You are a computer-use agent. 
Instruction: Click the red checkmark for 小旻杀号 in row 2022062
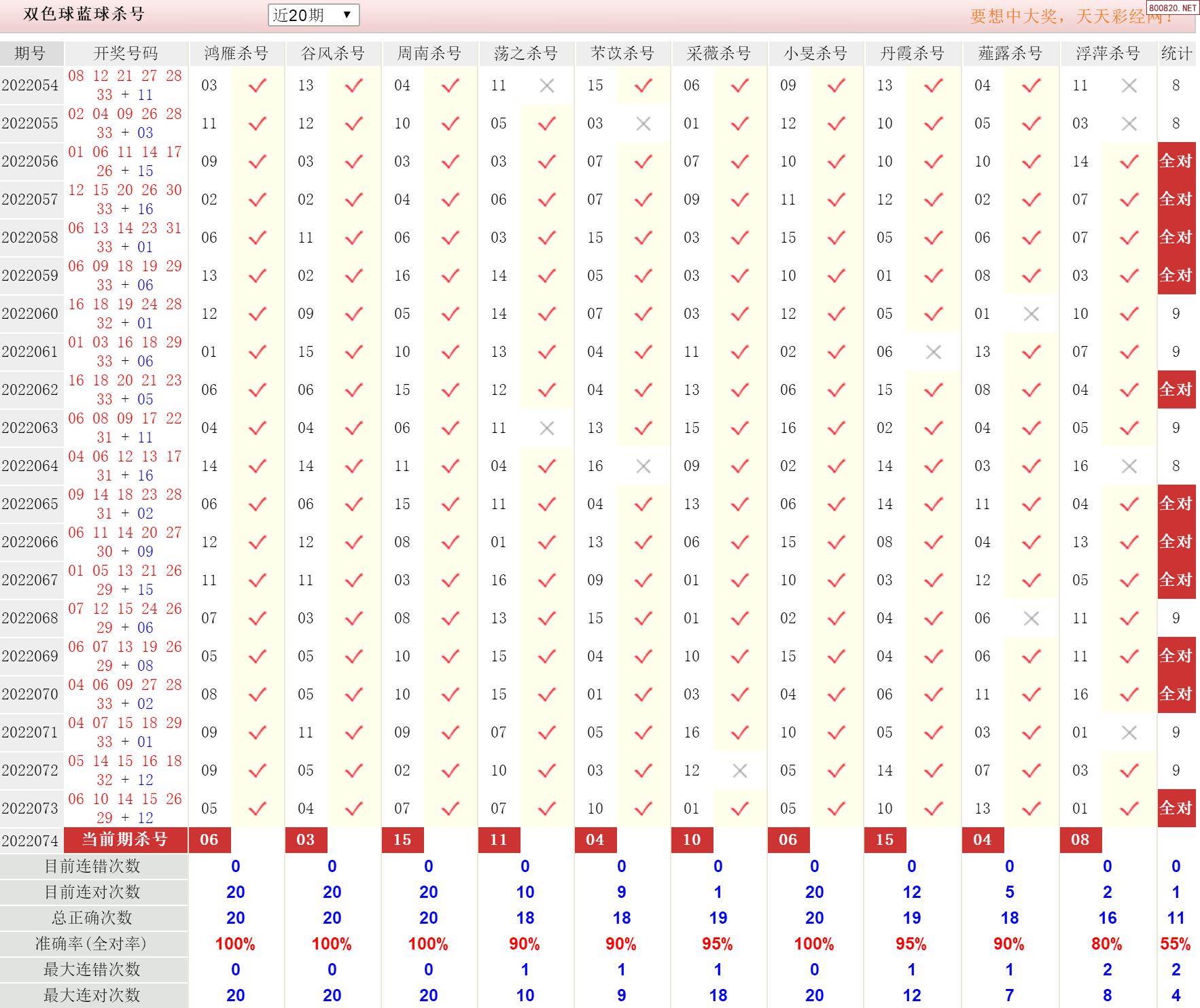(836, 389)
